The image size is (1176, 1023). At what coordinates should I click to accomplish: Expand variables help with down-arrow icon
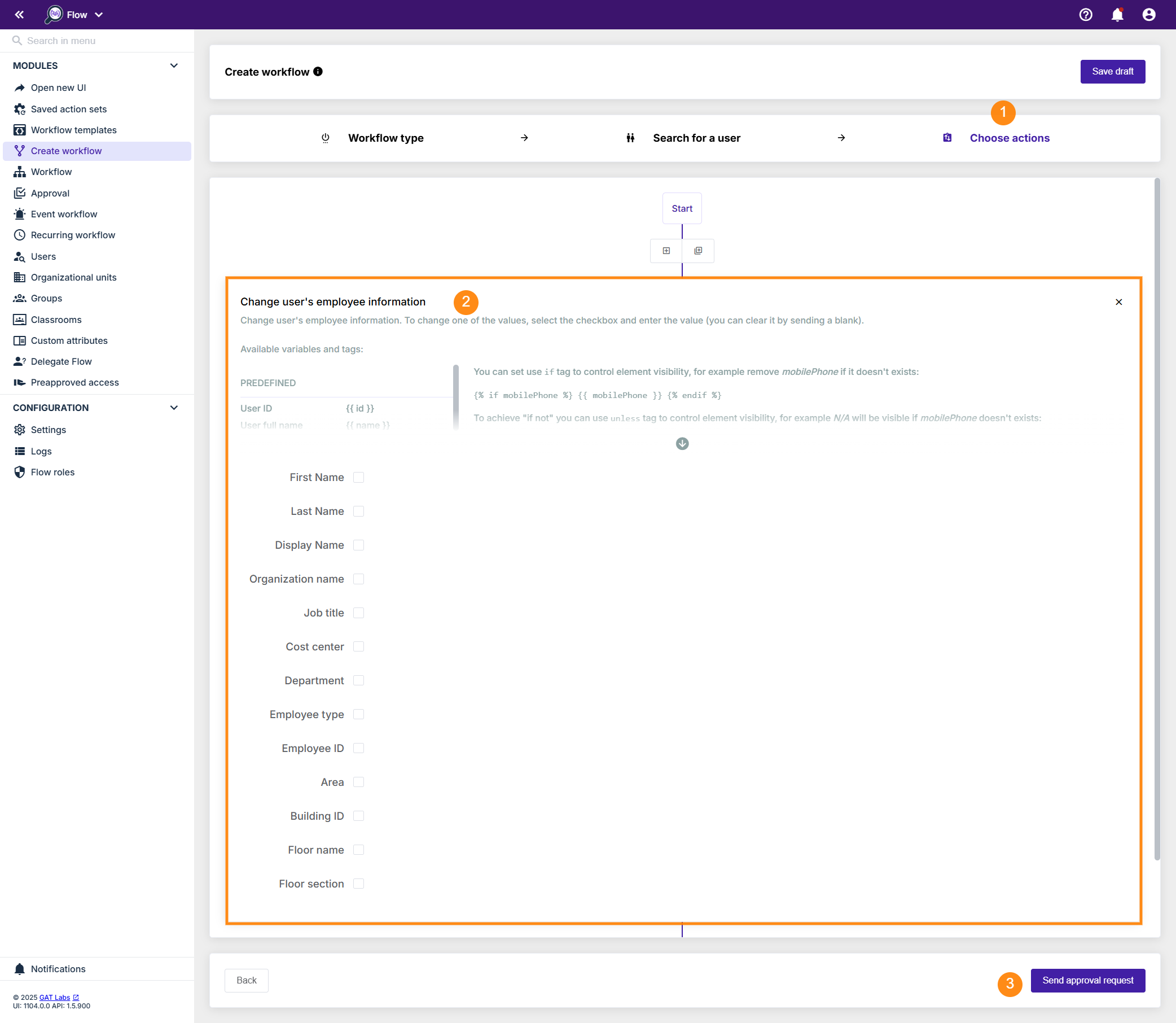click(x=682, y=444)
